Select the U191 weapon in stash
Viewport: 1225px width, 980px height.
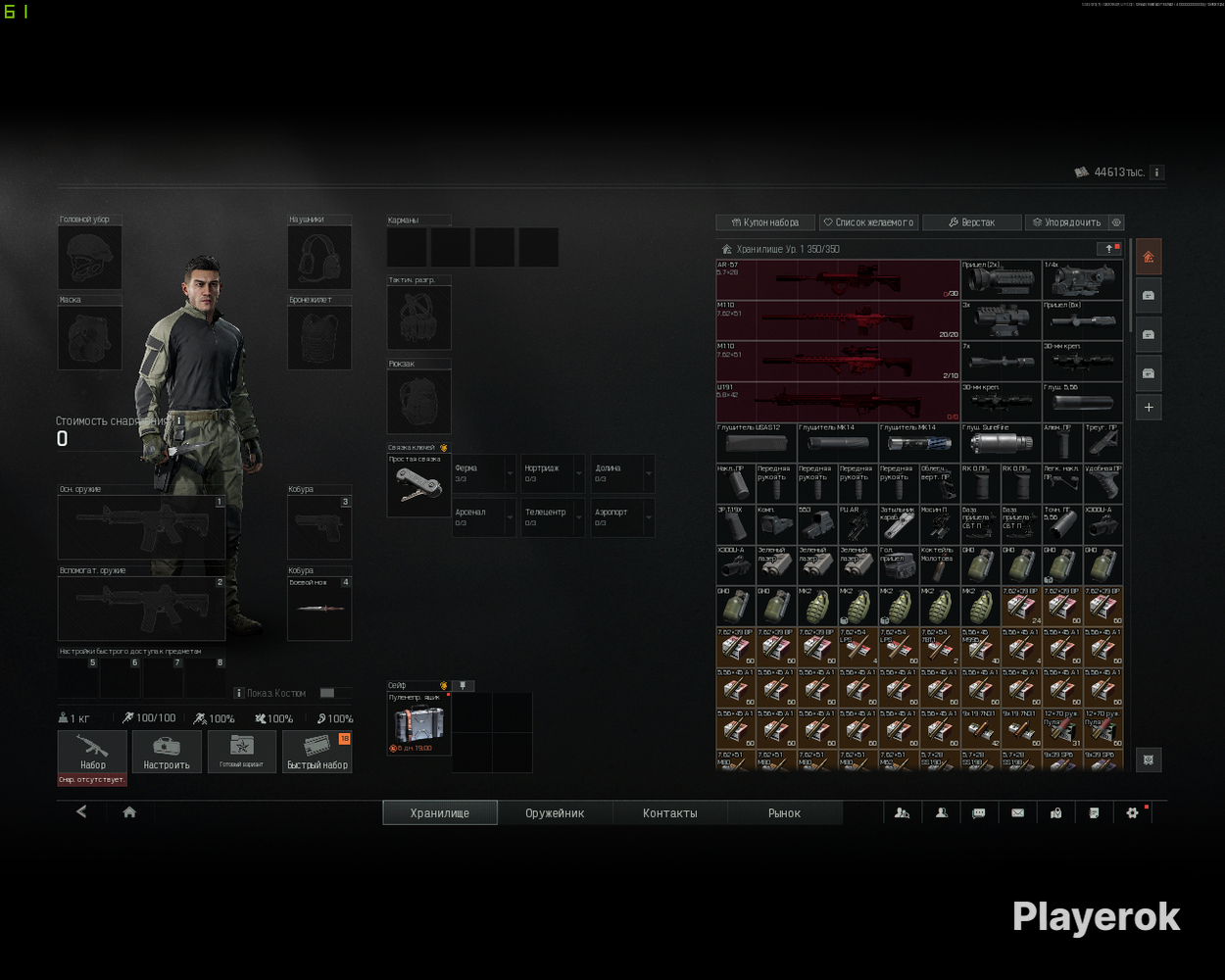[x=838, y=402]
